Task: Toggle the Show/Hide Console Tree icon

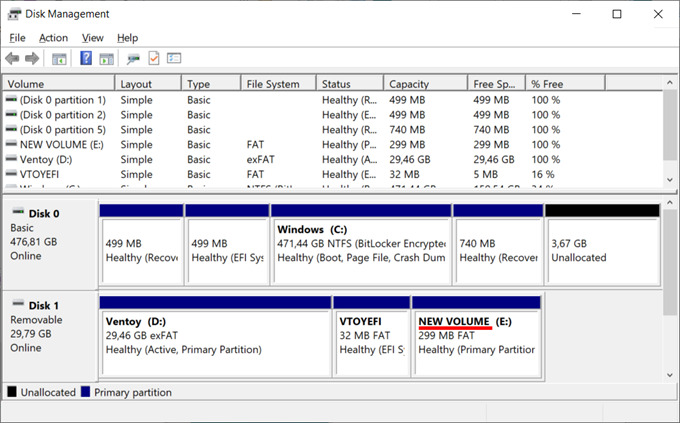Action: coord(59,59)
